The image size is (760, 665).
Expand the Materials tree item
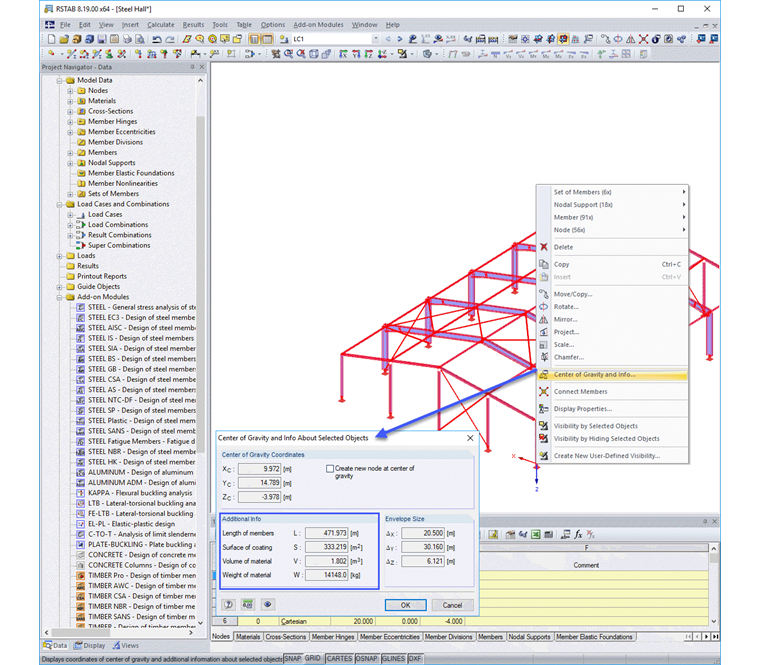click(70, 101)
